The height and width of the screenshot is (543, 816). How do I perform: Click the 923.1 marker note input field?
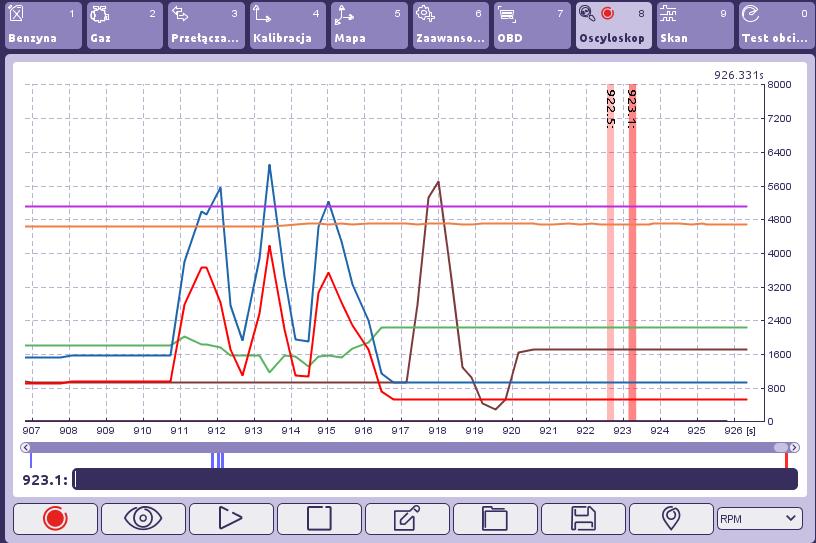pyautogui.click(x=435, y=479)
